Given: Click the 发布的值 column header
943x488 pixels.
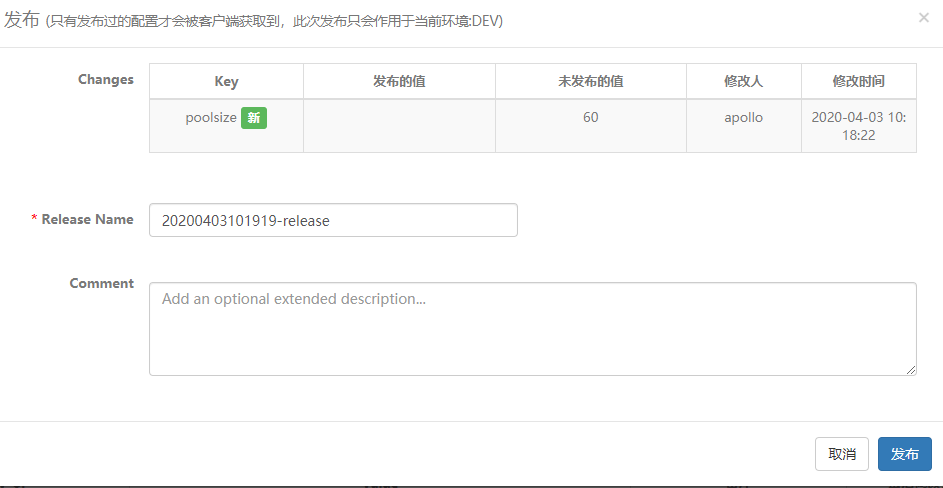Looking at the screenshot, I should tap(399, 82).
